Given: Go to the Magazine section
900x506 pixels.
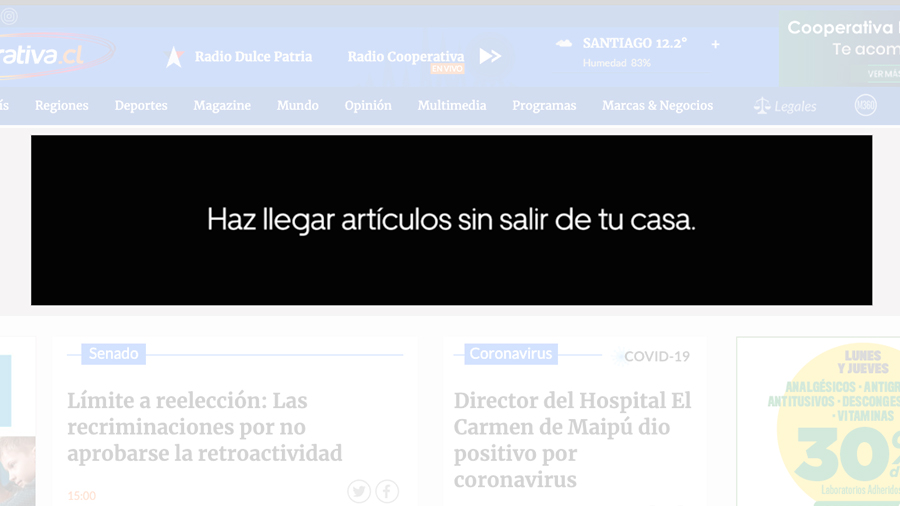Looking at the screenshot, I should [222, 106].
